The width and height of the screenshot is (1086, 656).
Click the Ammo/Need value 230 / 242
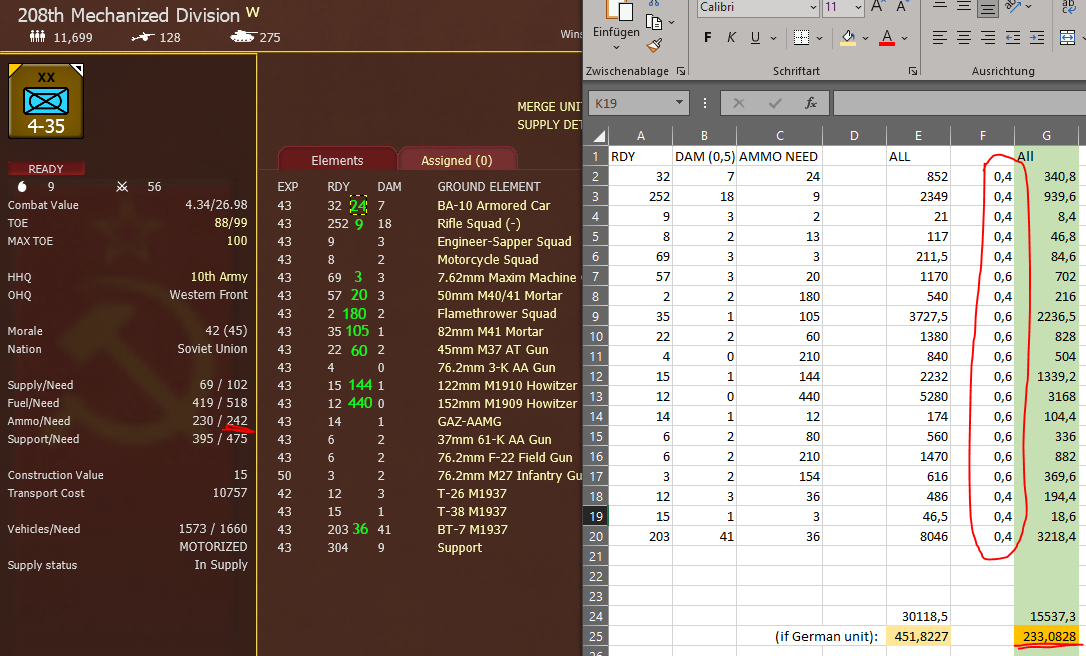coord(220,421)
